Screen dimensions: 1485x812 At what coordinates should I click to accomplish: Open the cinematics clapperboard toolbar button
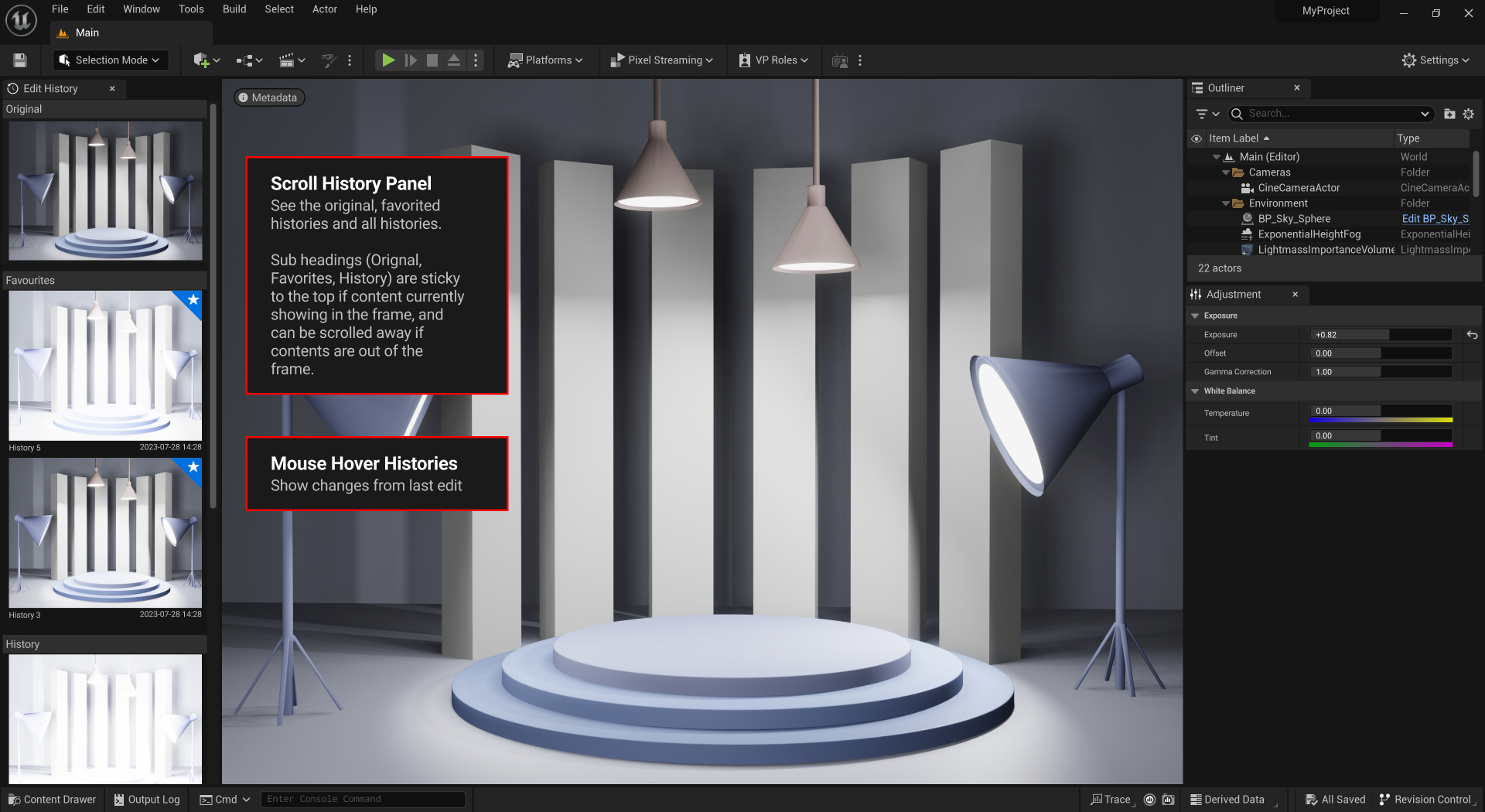coord(292,60)
